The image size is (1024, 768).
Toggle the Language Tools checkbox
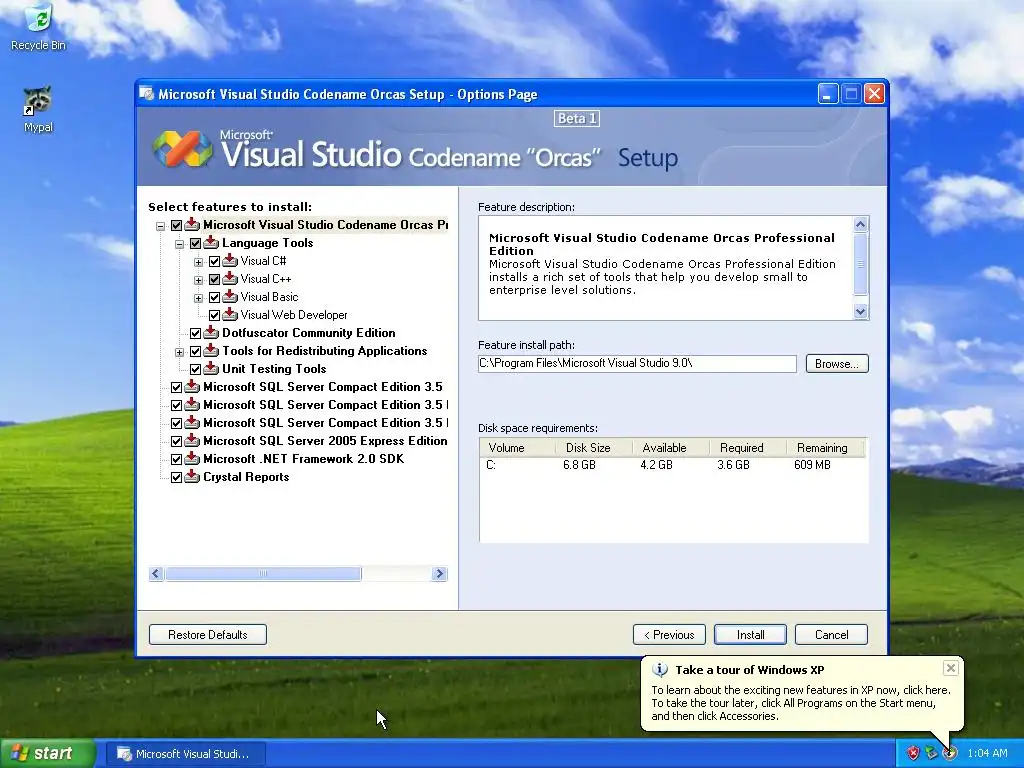[195, 244]
